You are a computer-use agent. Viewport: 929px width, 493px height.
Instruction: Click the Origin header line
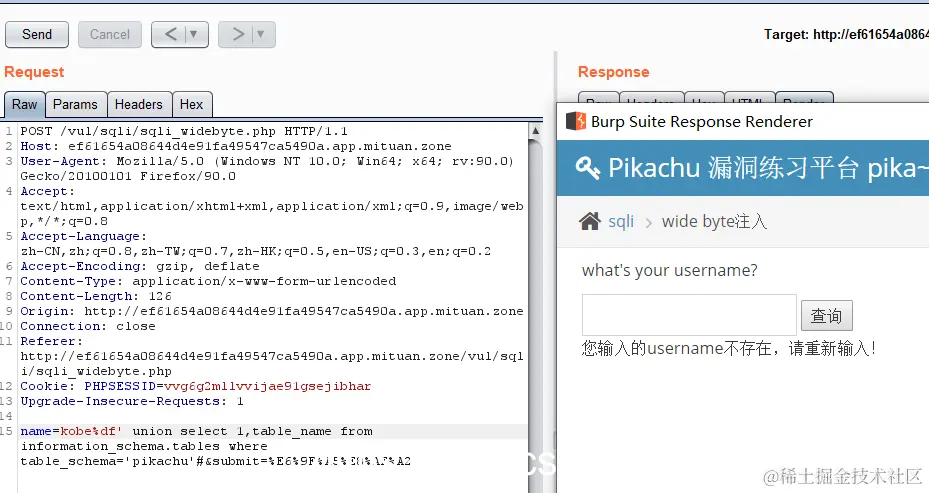point(272,311)
